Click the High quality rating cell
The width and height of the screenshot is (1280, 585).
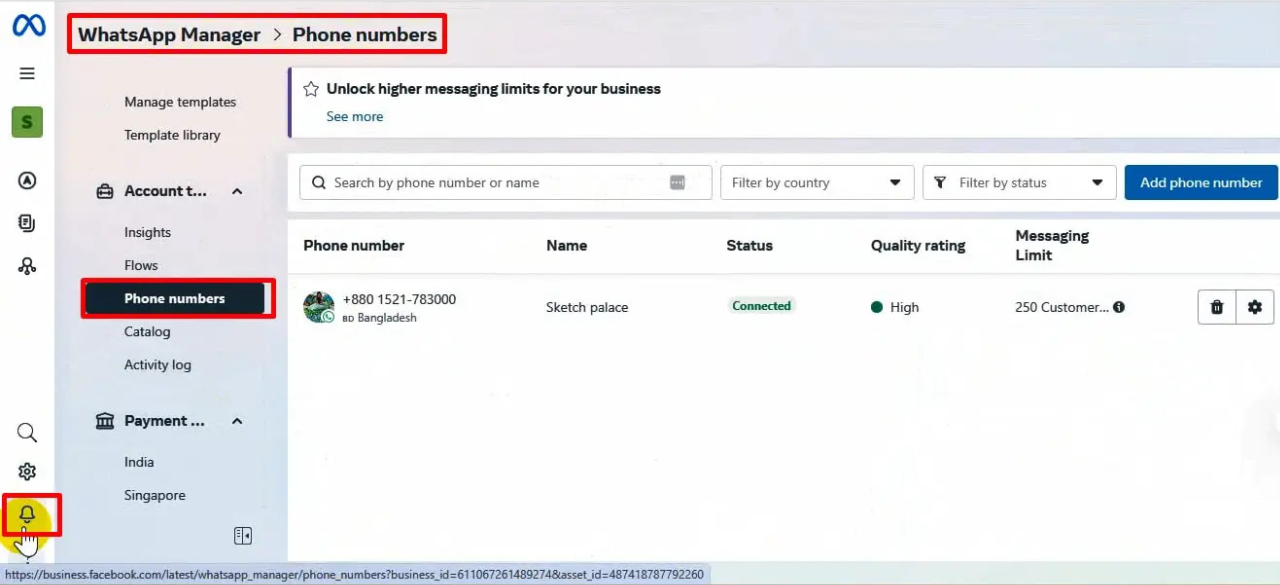(x=895, y=307)
